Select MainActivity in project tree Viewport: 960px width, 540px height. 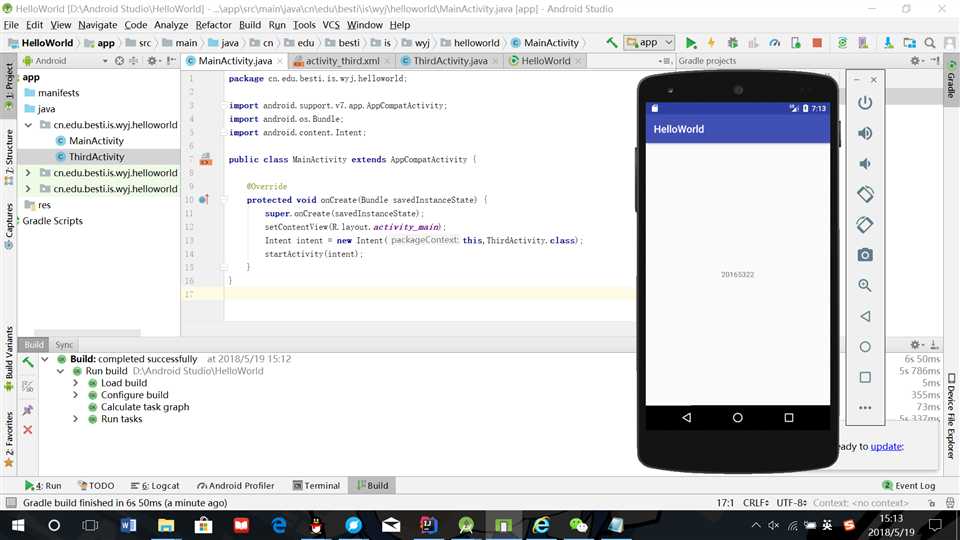click(x=96, y=141)
